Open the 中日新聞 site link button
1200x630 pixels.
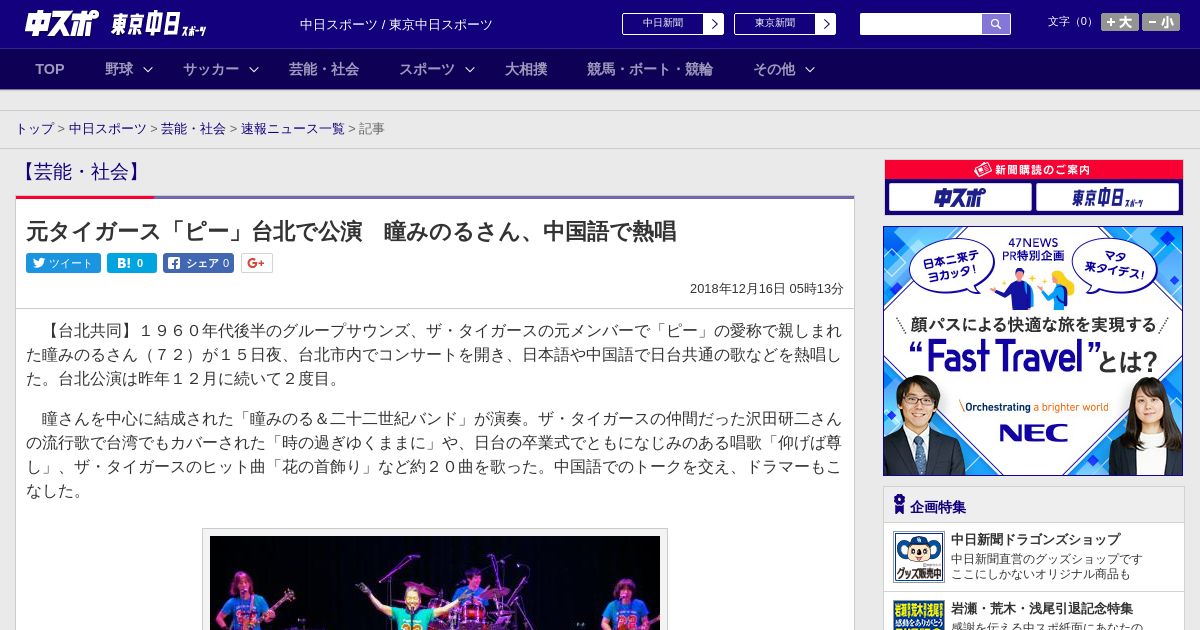pos(663,24)
